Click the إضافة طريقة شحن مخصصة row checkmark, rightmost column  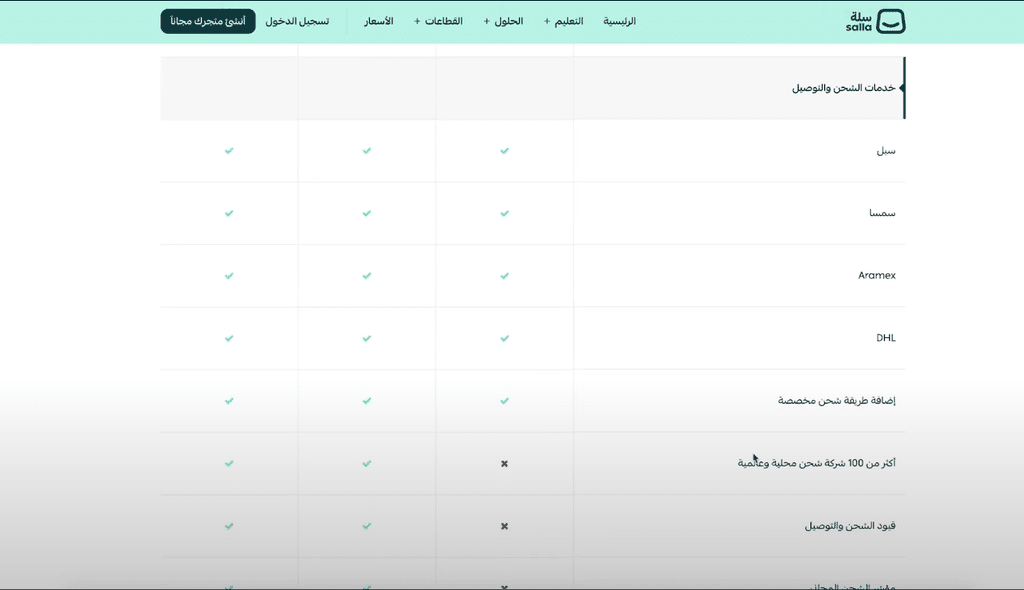click(504, 401)
